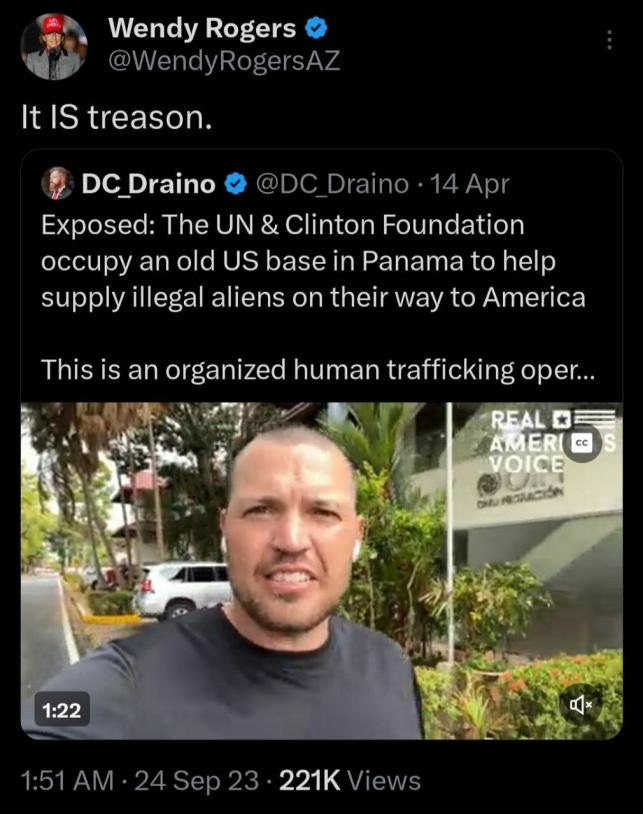Click DC_Draino's blue verified checkmark

point(236,184)
